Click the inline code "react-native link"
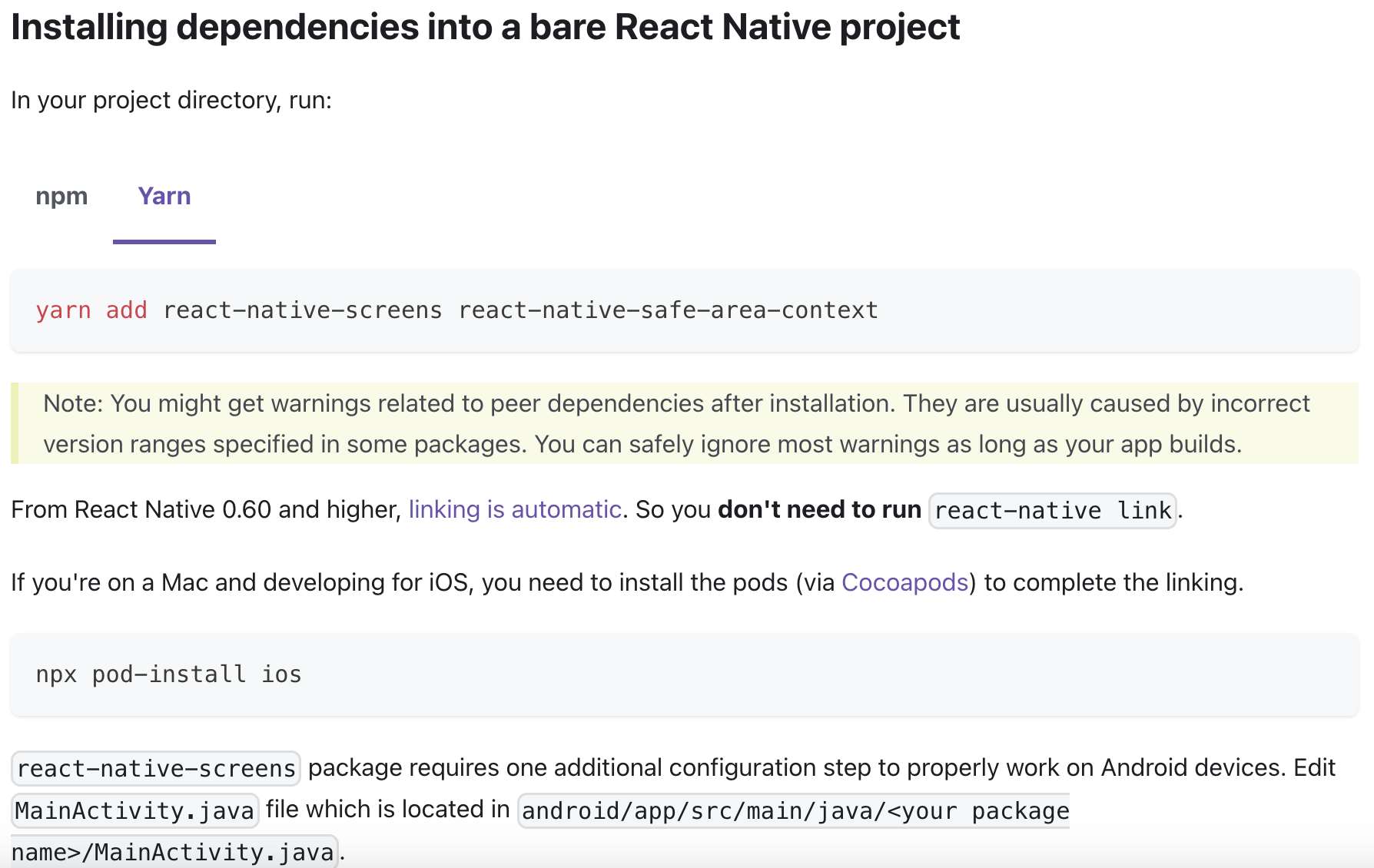This screenshot has height=868, width=1374. [1052, 511]
